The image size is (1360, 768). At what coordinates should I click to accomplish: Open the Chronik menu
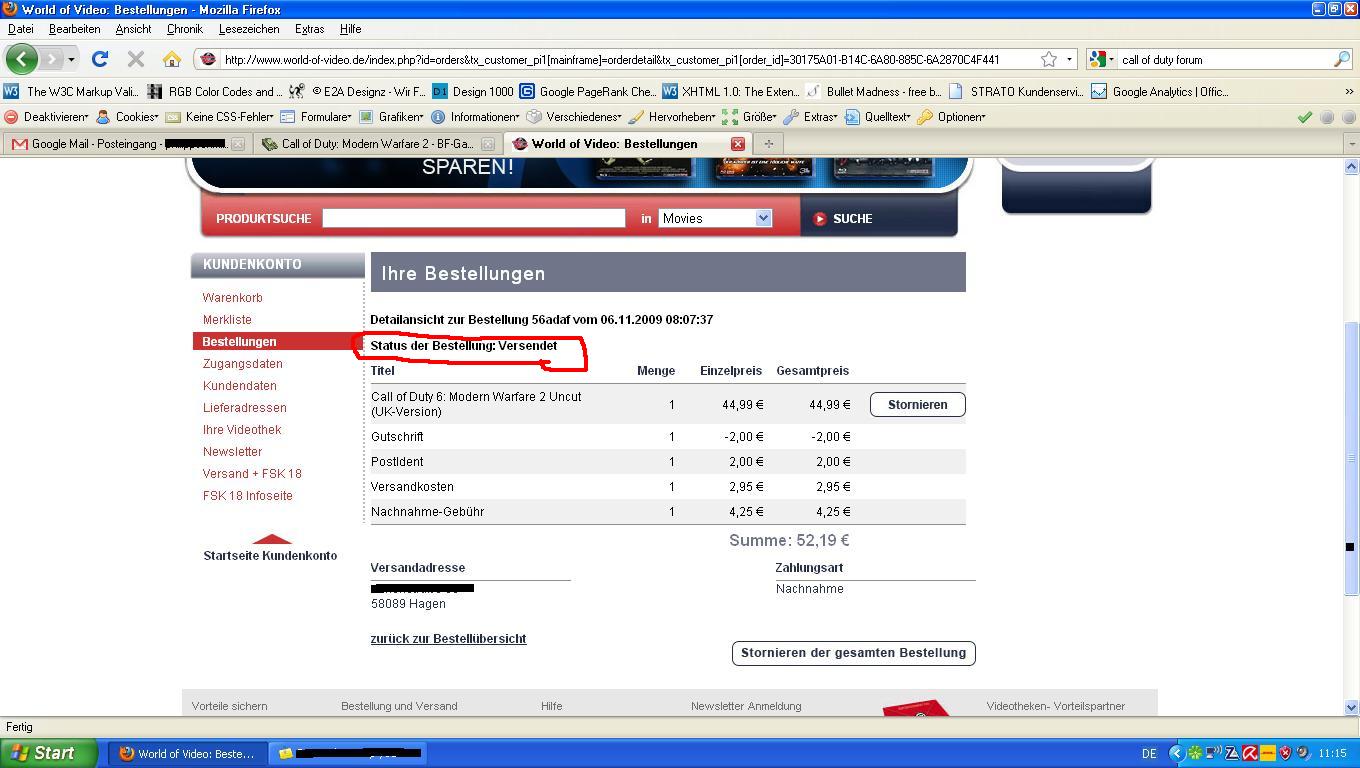pos(184,29)
